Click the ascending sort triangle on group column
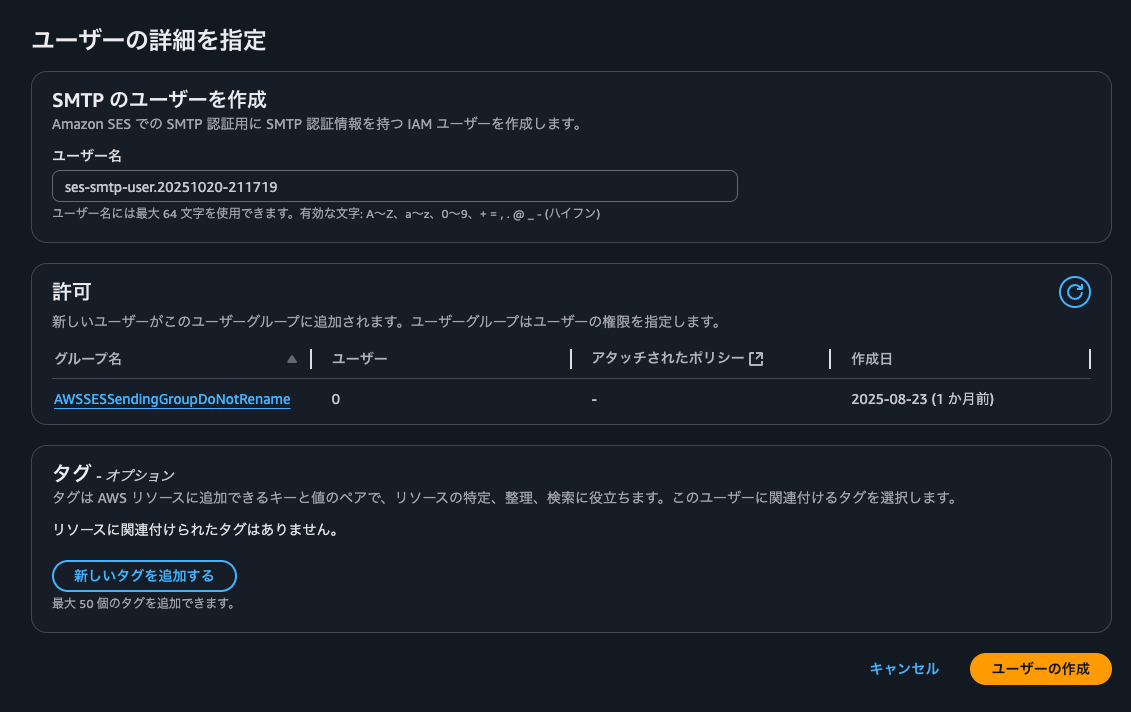 [291, 357]
